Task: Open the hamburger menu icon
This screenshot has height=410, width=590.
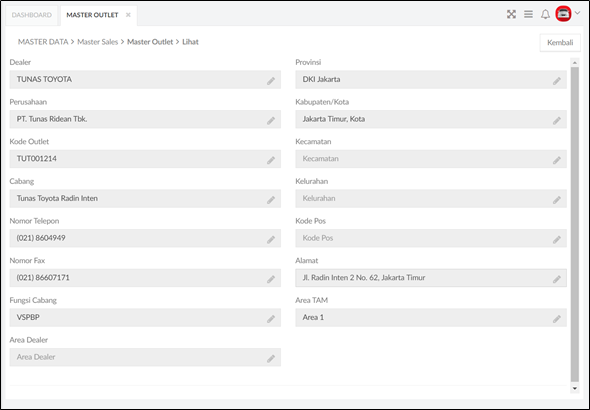Action: (x=528, y=14)
